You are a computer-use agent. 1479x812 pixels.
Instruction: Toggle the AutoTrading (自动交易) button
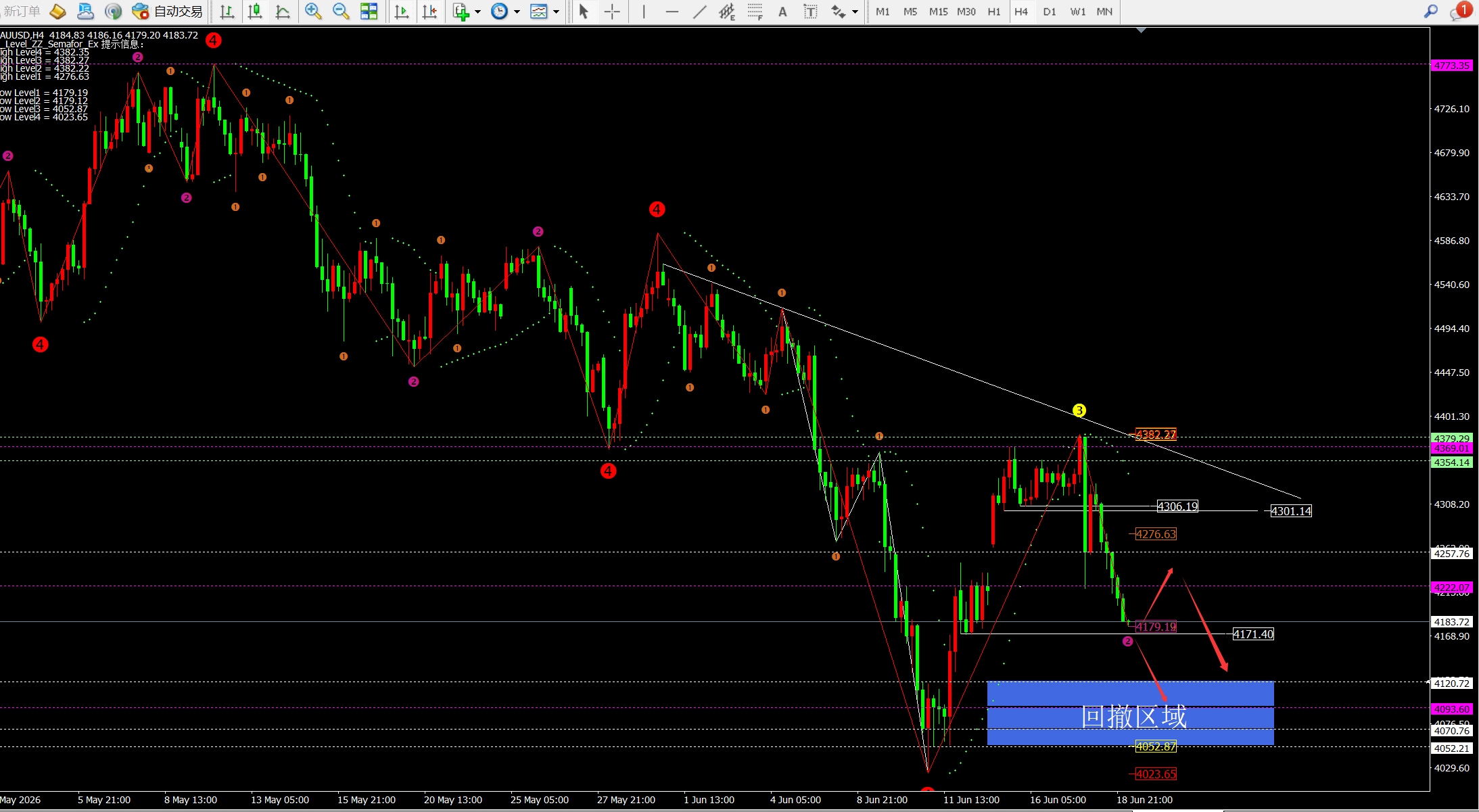[168, 11]
